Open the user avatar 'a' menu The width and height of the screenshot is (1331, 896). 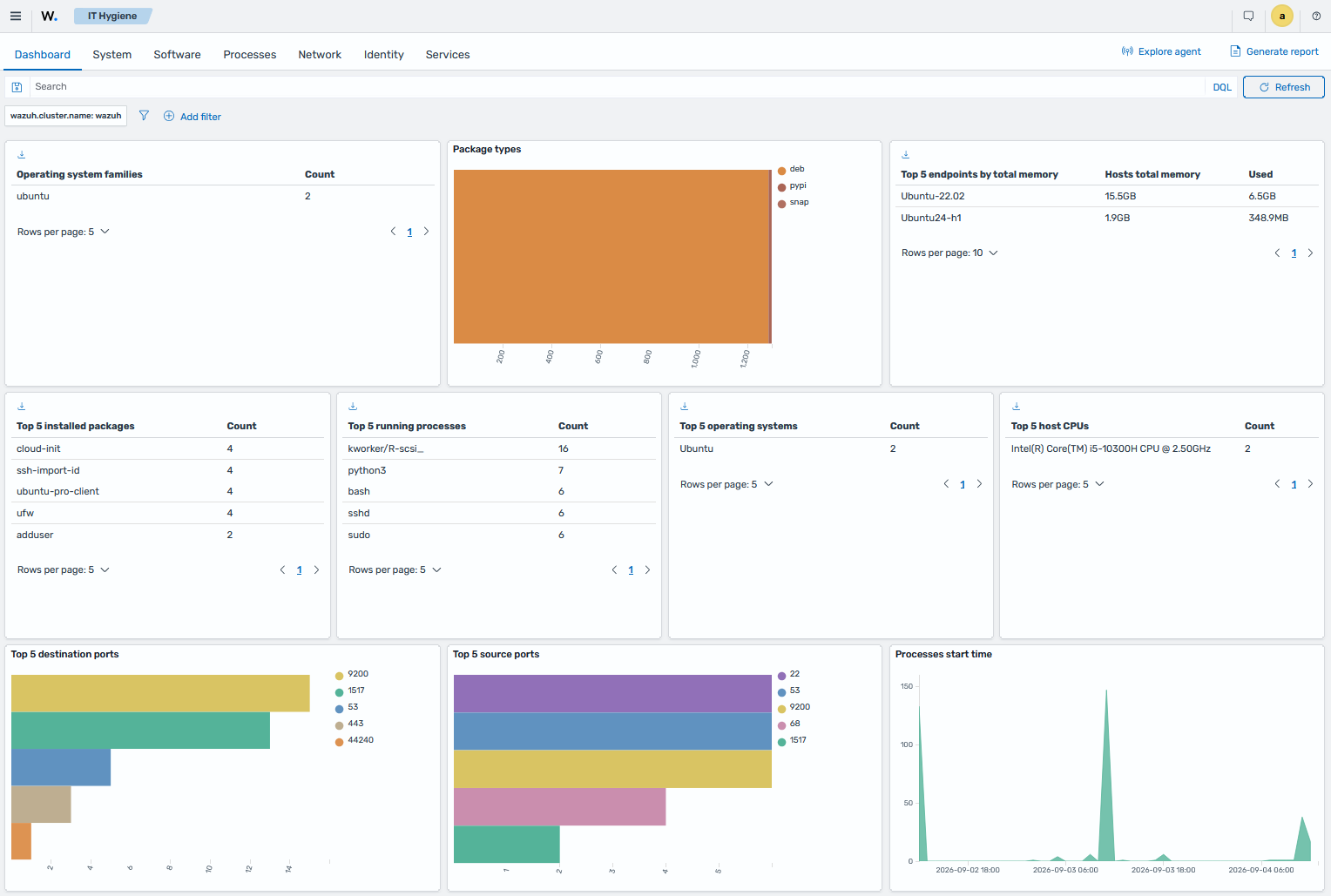1282,16
